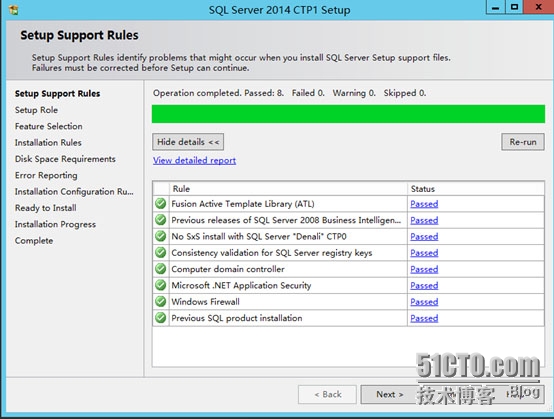Collapse details with Hide details button

(188, 142)
